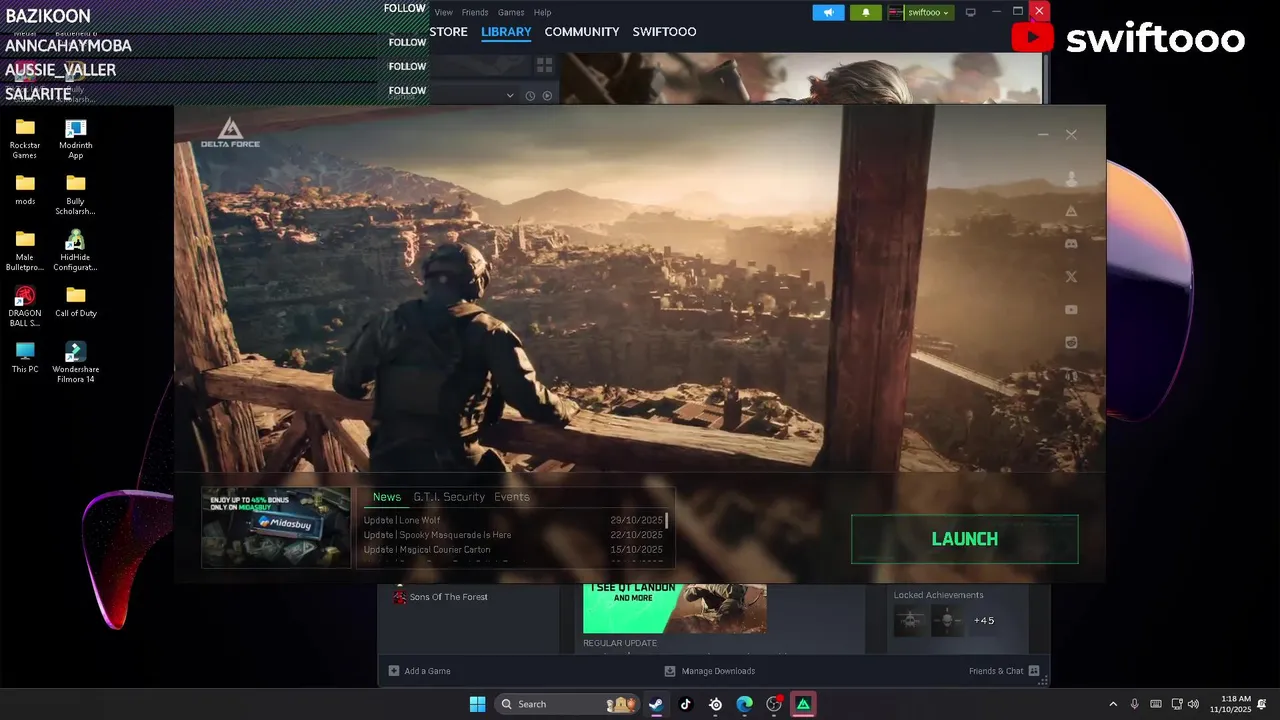Image resolution: width=1280 pixels, height=720 pixels.
Task: Open Steam from the Windows taskbar
Action: (x=656, y=704)
